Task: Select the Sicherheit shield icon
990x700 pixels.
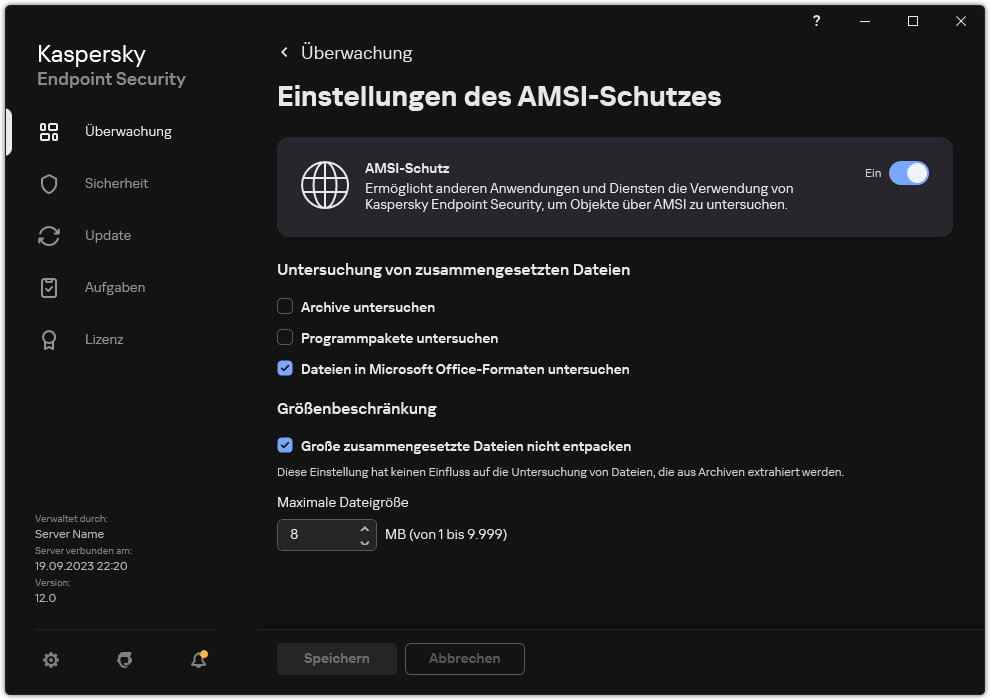Action: click(x=48, y=183)
